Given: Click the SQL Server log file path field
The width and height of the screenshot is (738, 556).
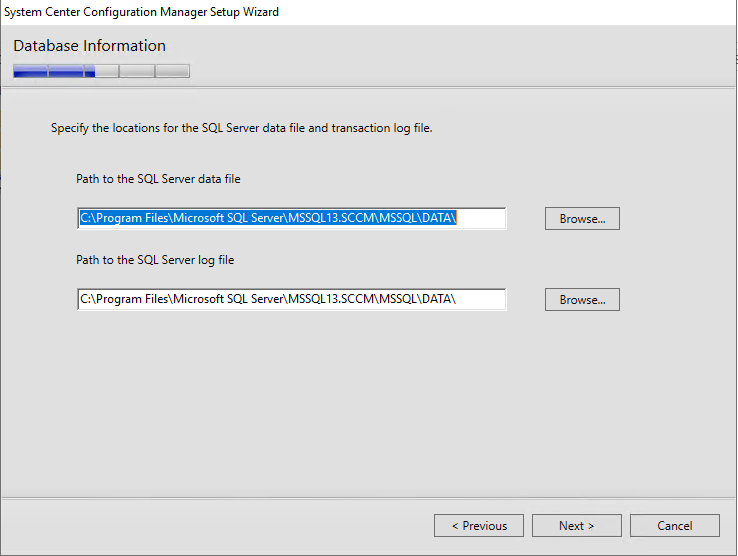Looking at the screenshot, I should pos(292,299).
